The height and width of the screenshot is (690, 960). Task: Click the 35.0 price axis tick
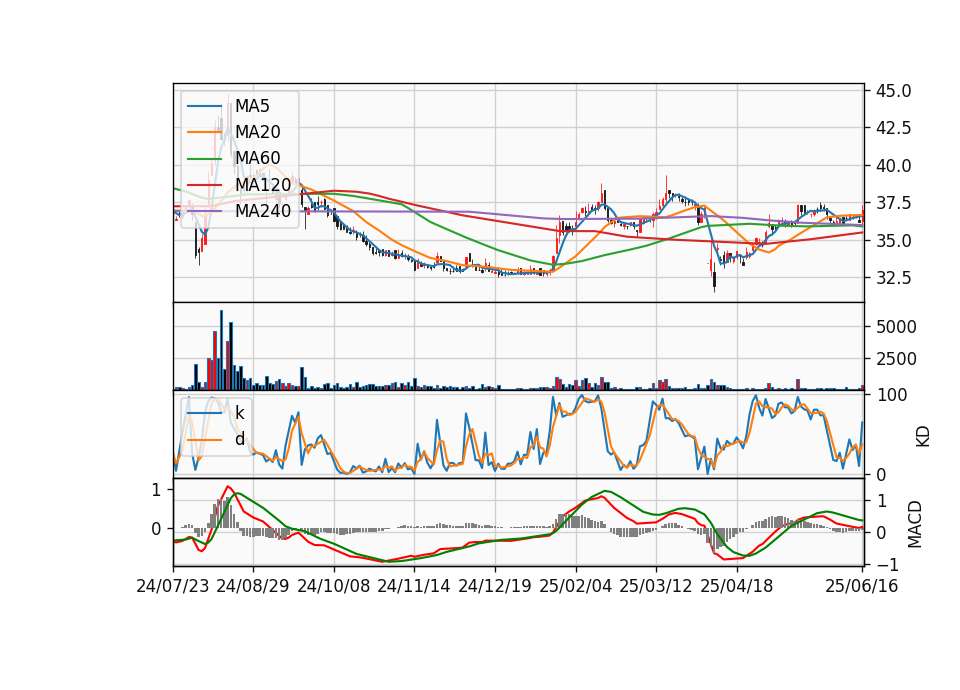894,240
